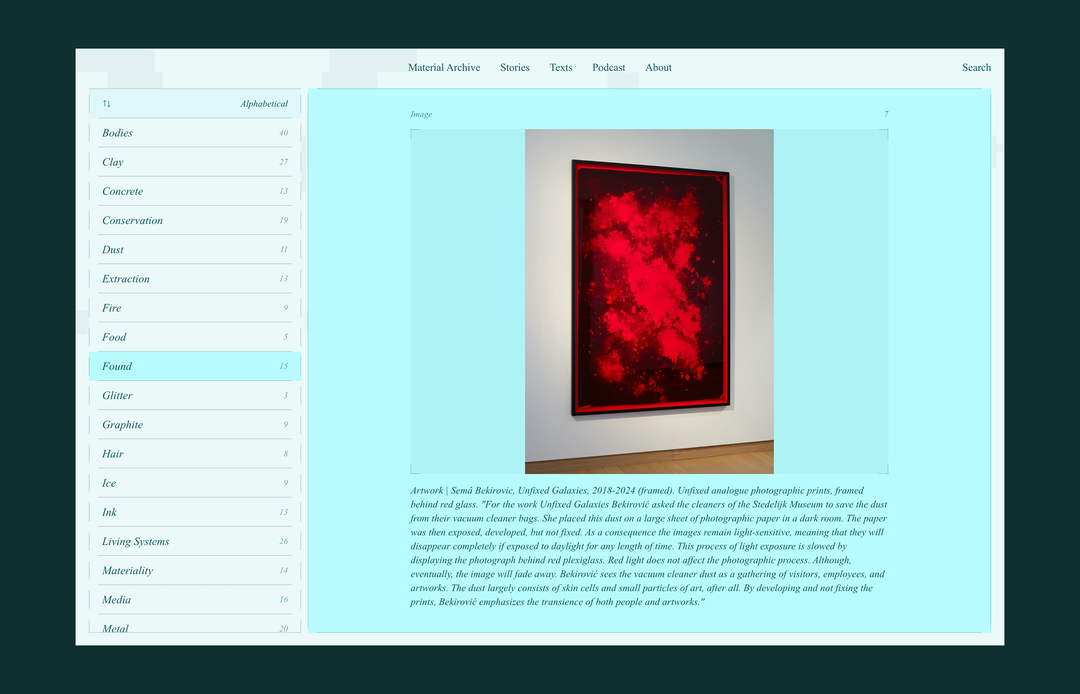Select the Food category
The height and width of the screenshot is (694, 1080).
pyautogui.click(x=195, y=337)
